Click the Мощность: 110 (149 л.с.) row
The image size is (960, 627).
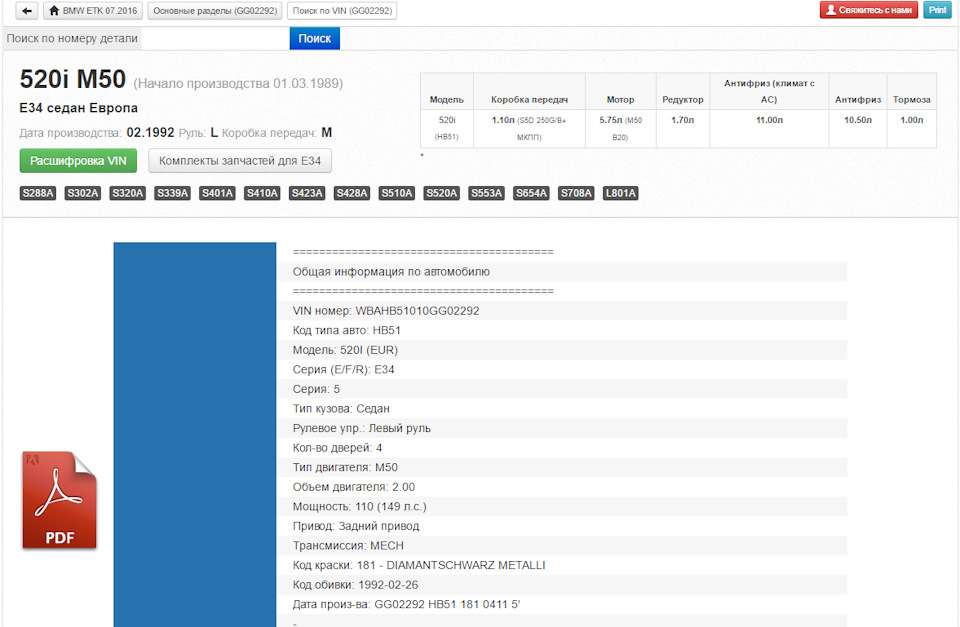click(562, 506)
